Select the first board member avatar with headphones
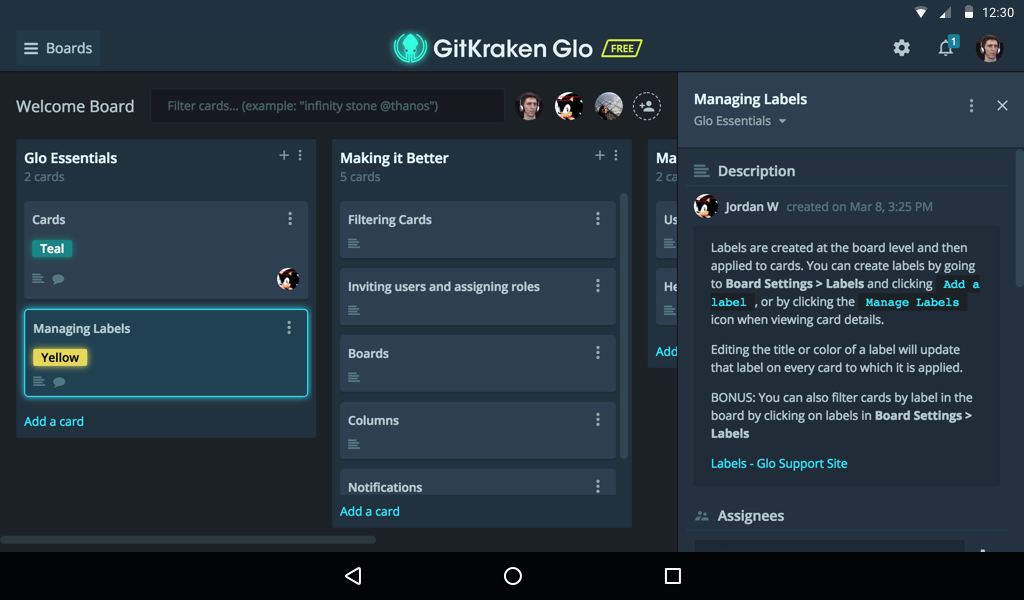This screenshot has height=600, width=1024. (529, 106)
